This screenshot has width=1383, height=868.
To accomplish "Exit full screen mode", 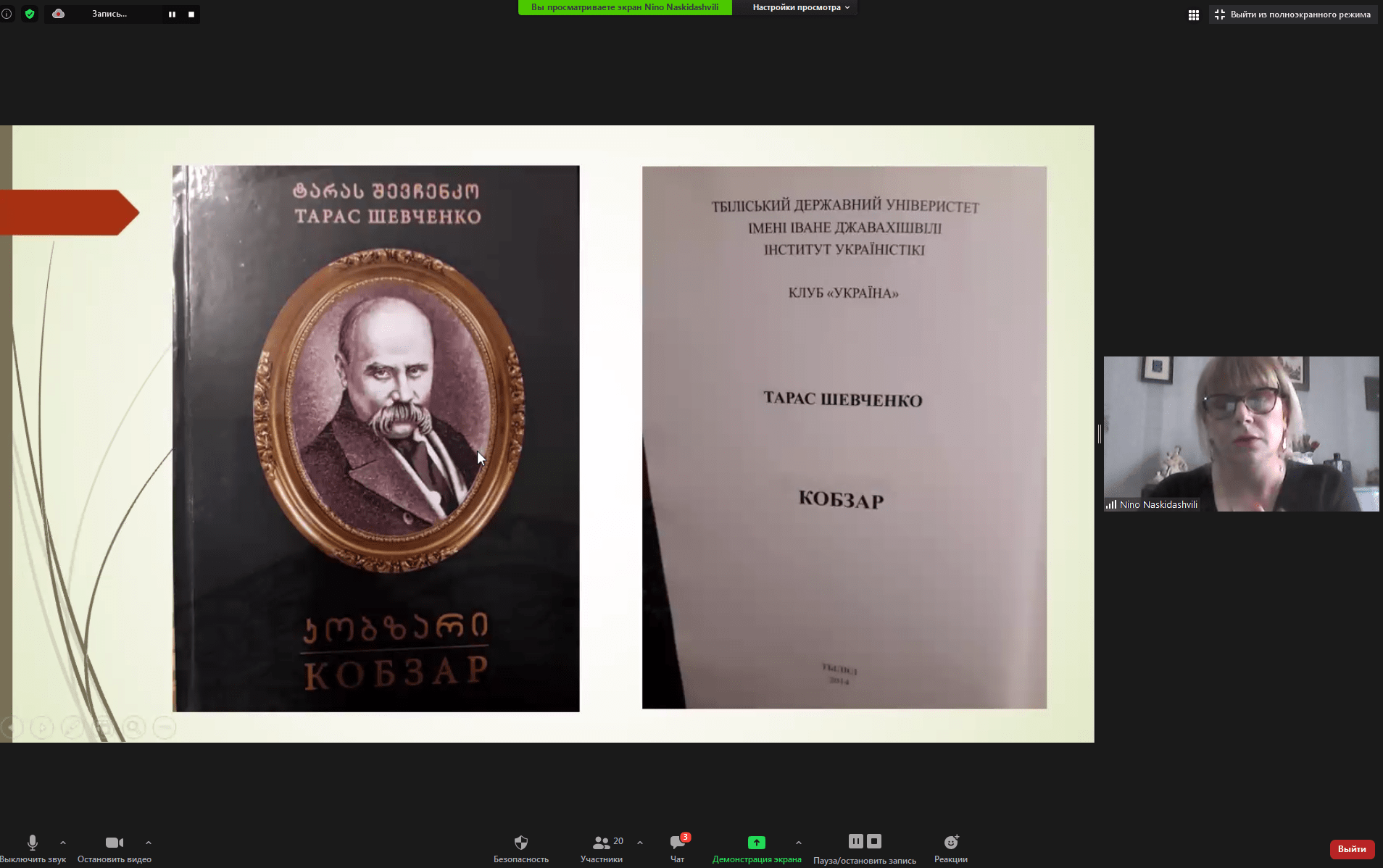I will [x=1292, y=14].
